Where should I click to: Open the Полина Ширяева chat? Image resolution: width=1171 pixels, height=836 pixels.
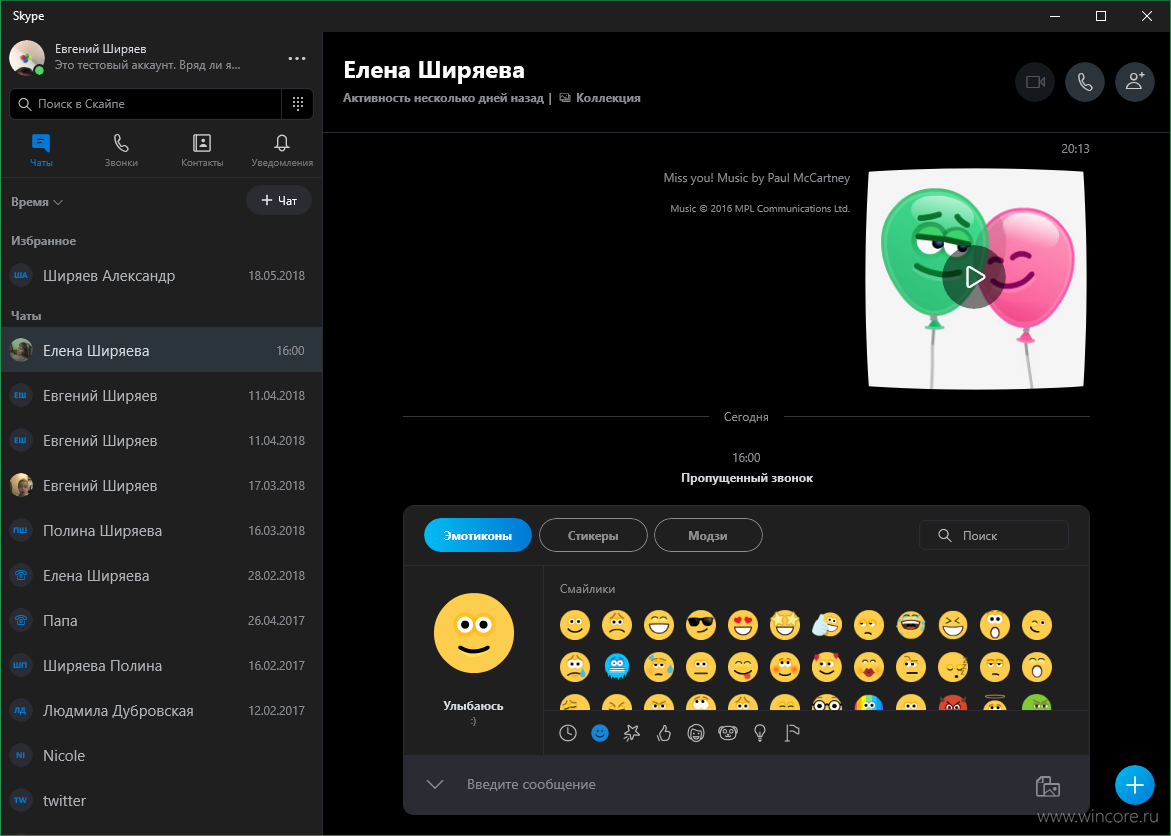(161, 530)
